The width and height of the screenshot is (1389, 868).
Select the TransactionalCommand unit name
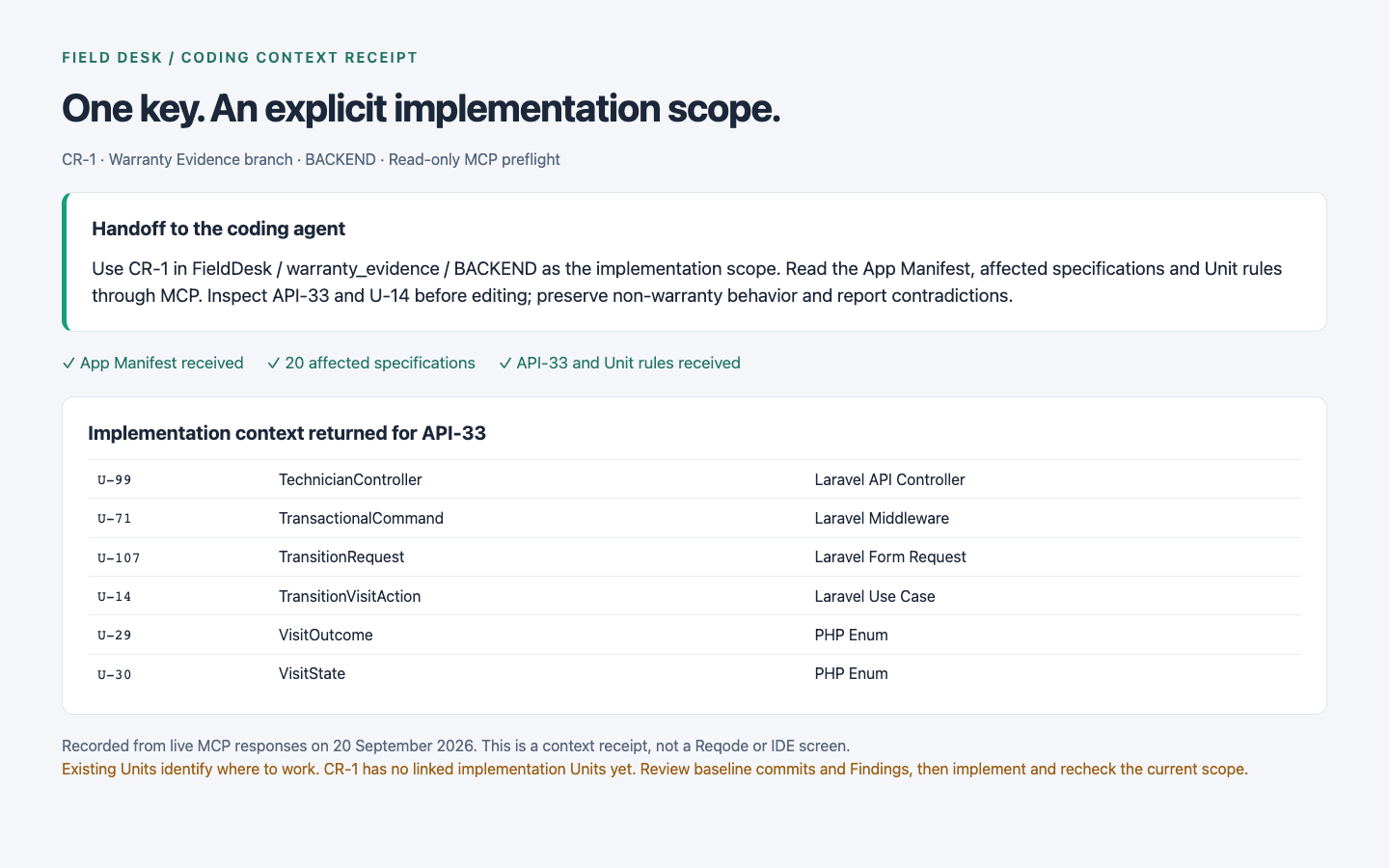click(x=361, y=518)
